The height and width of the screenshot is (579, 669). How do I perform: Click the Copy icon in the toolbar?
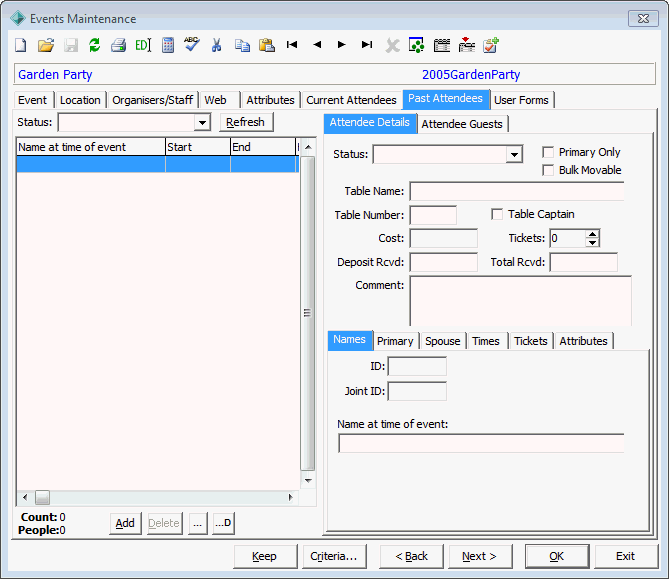pyautogui.click(x=242, y=45)
